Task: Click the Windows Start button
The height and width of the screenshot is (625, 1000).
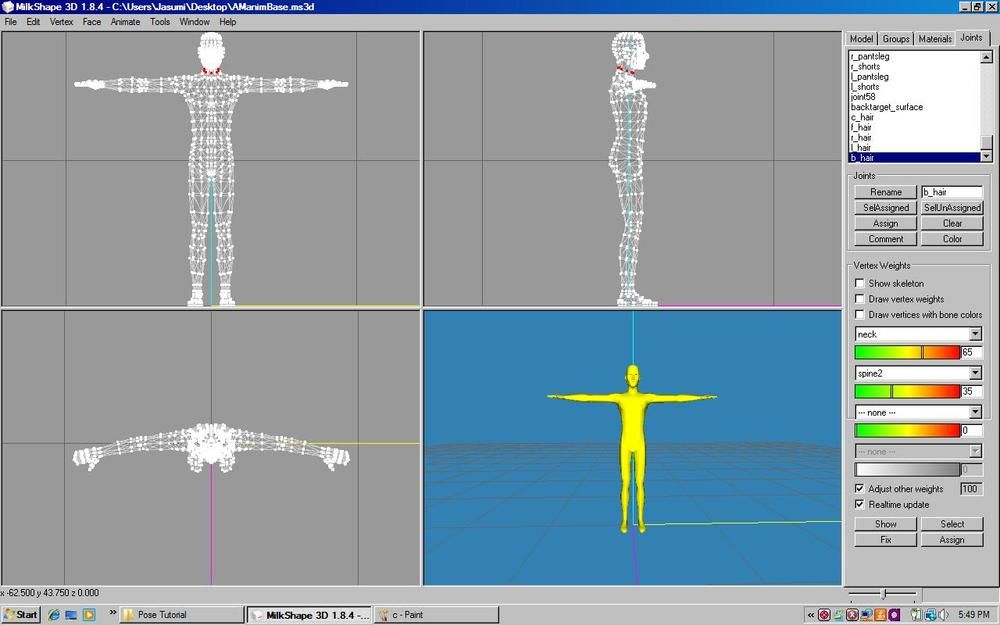Action: (21, 614)
